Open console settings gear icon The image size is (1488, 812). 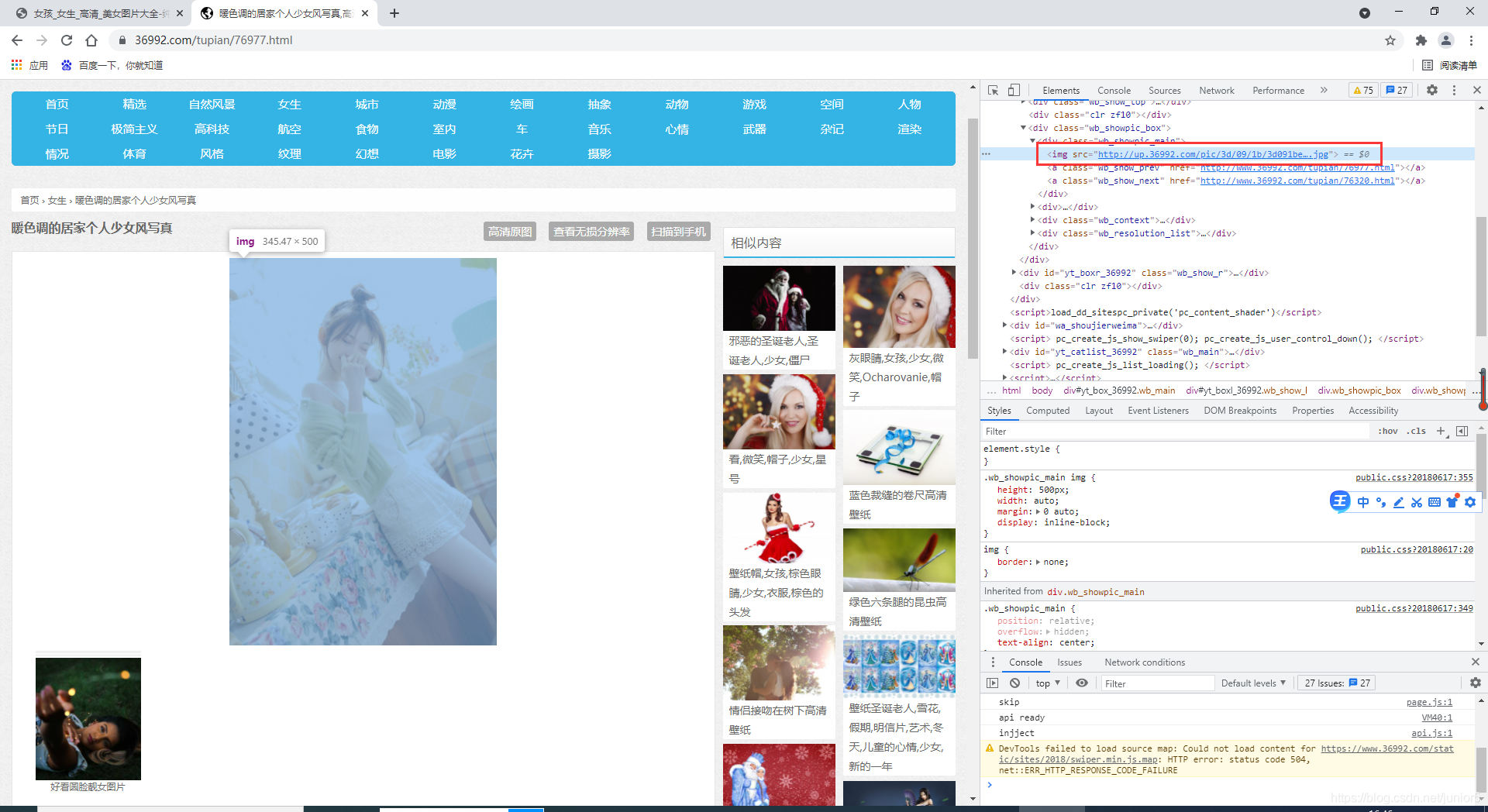pos(1476,683)
